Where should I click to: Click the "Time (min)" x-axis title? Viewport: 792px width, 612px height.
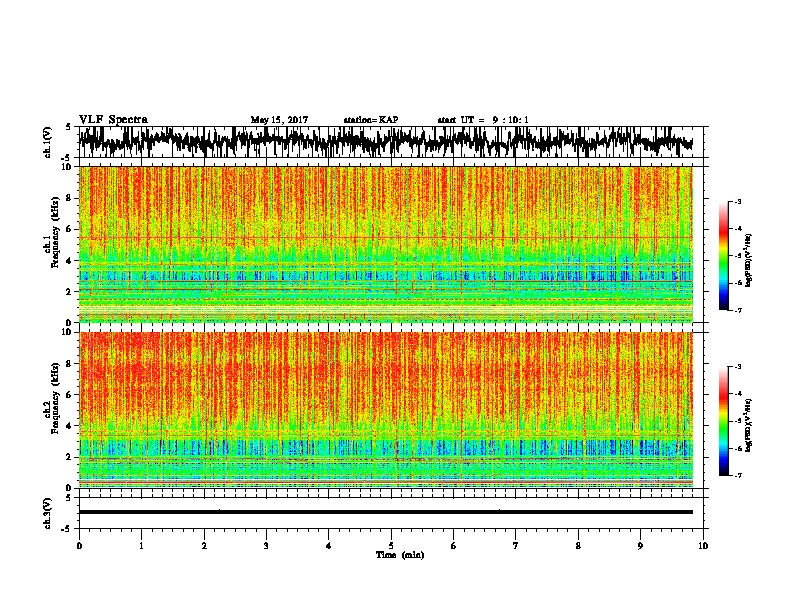point(400,555)
